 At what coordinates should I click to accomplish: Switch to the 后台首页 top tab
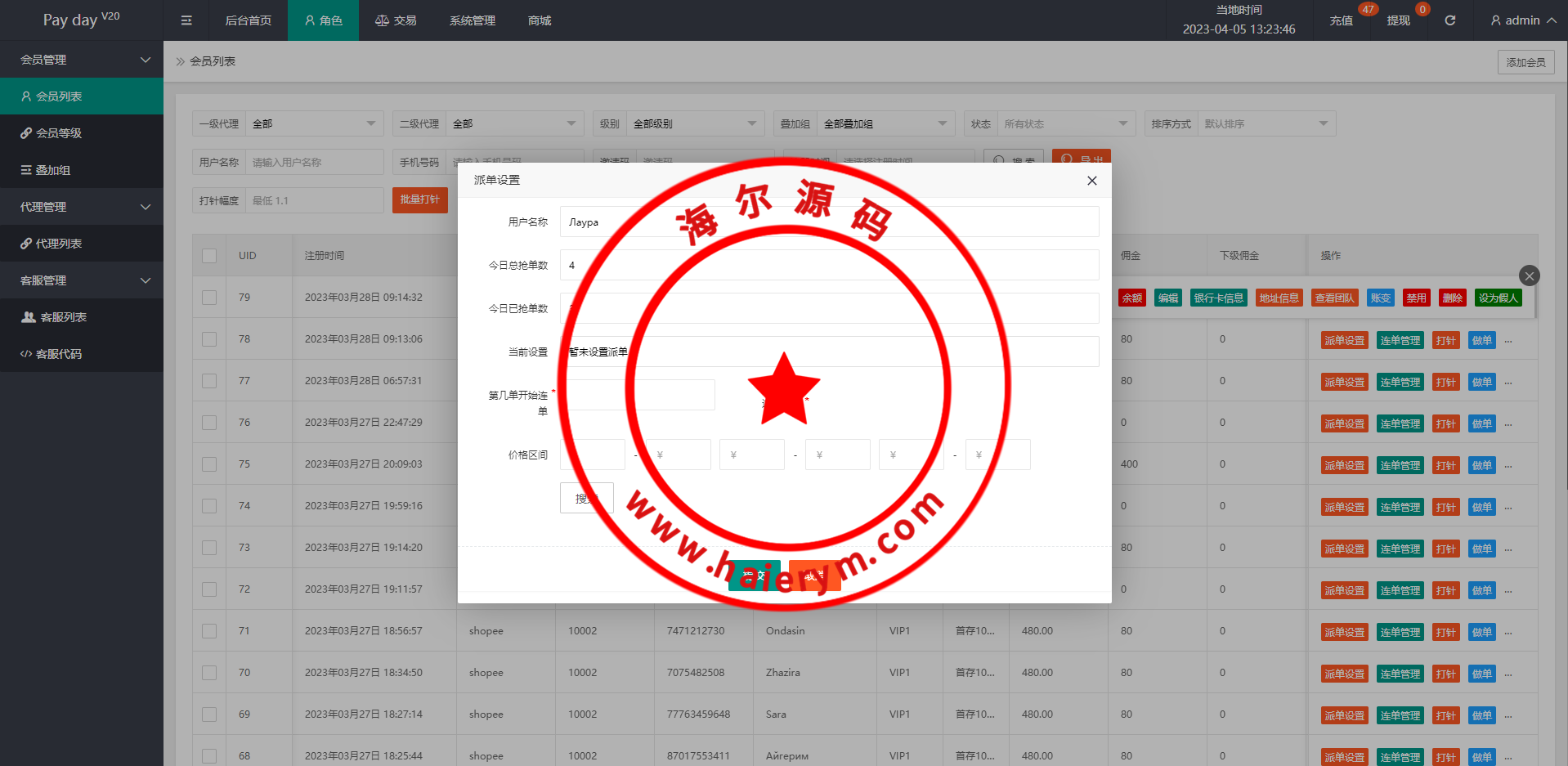point(249,20)
